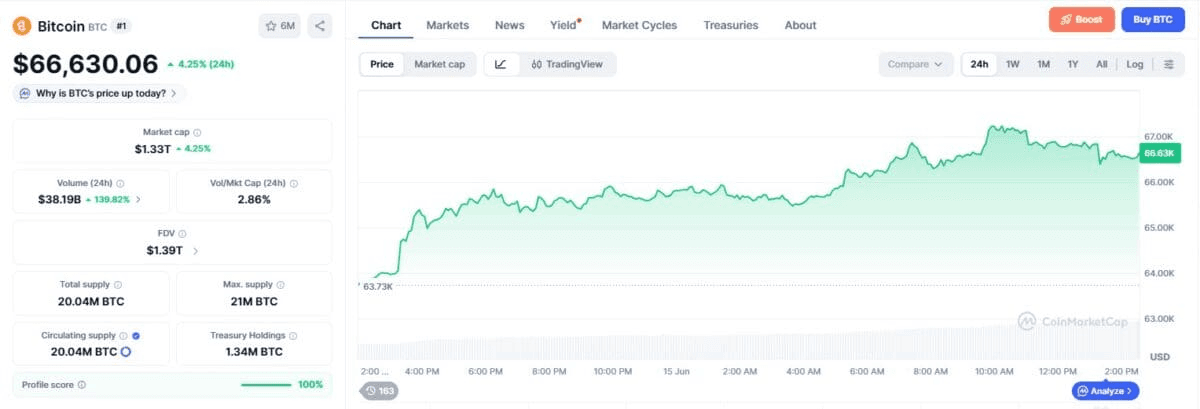Open Why is BTC's price up today
Image resolution: width=1200 pixels, height=409 pixels.
click(x=99, y=93)
